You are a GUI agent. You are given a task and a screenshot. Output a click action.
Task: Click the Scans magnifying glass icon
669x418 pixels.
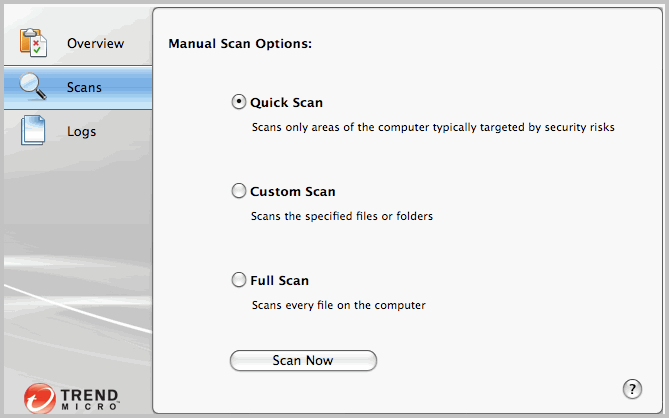pyautogui.click(x=34, y=88)
